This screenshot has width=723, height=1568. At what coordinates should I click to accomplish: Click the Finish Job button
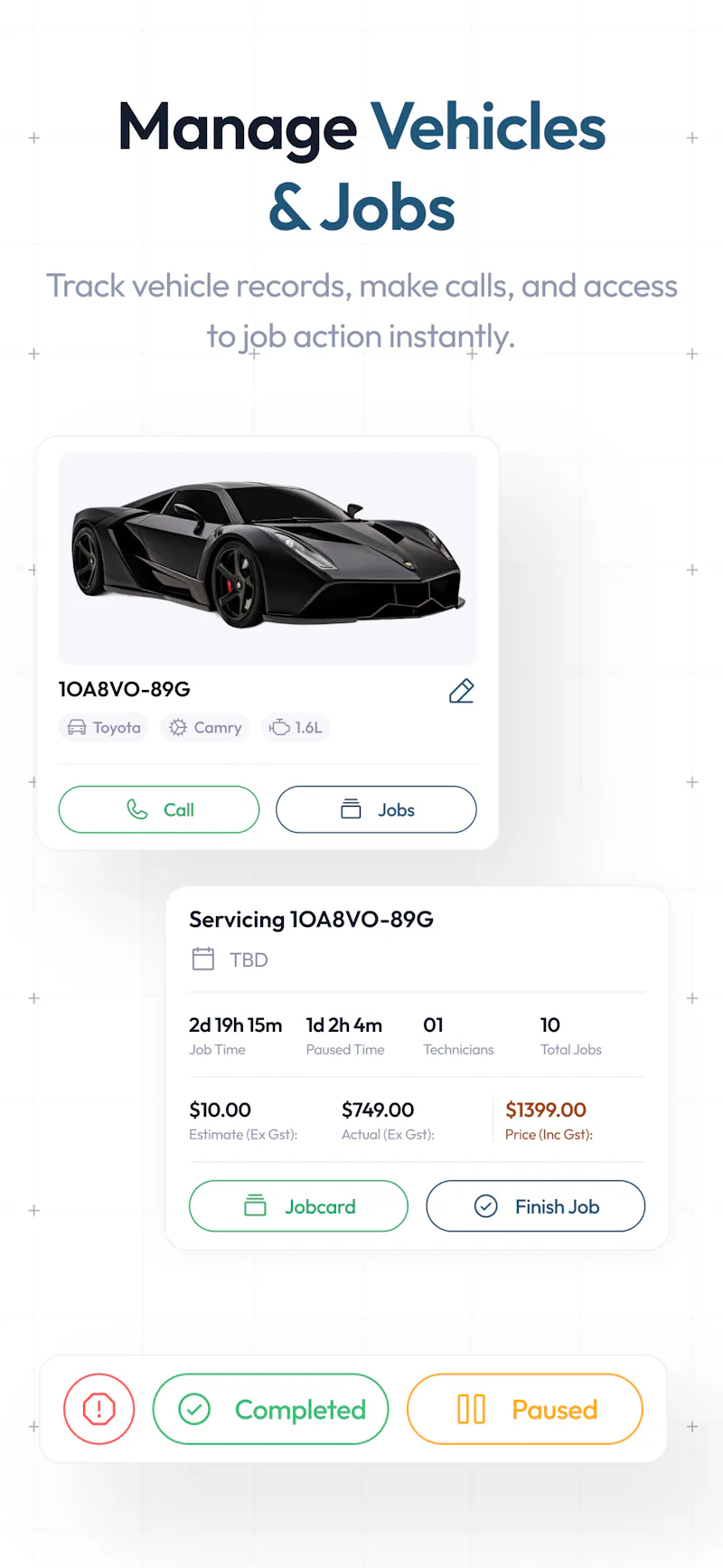point(536,1206)
